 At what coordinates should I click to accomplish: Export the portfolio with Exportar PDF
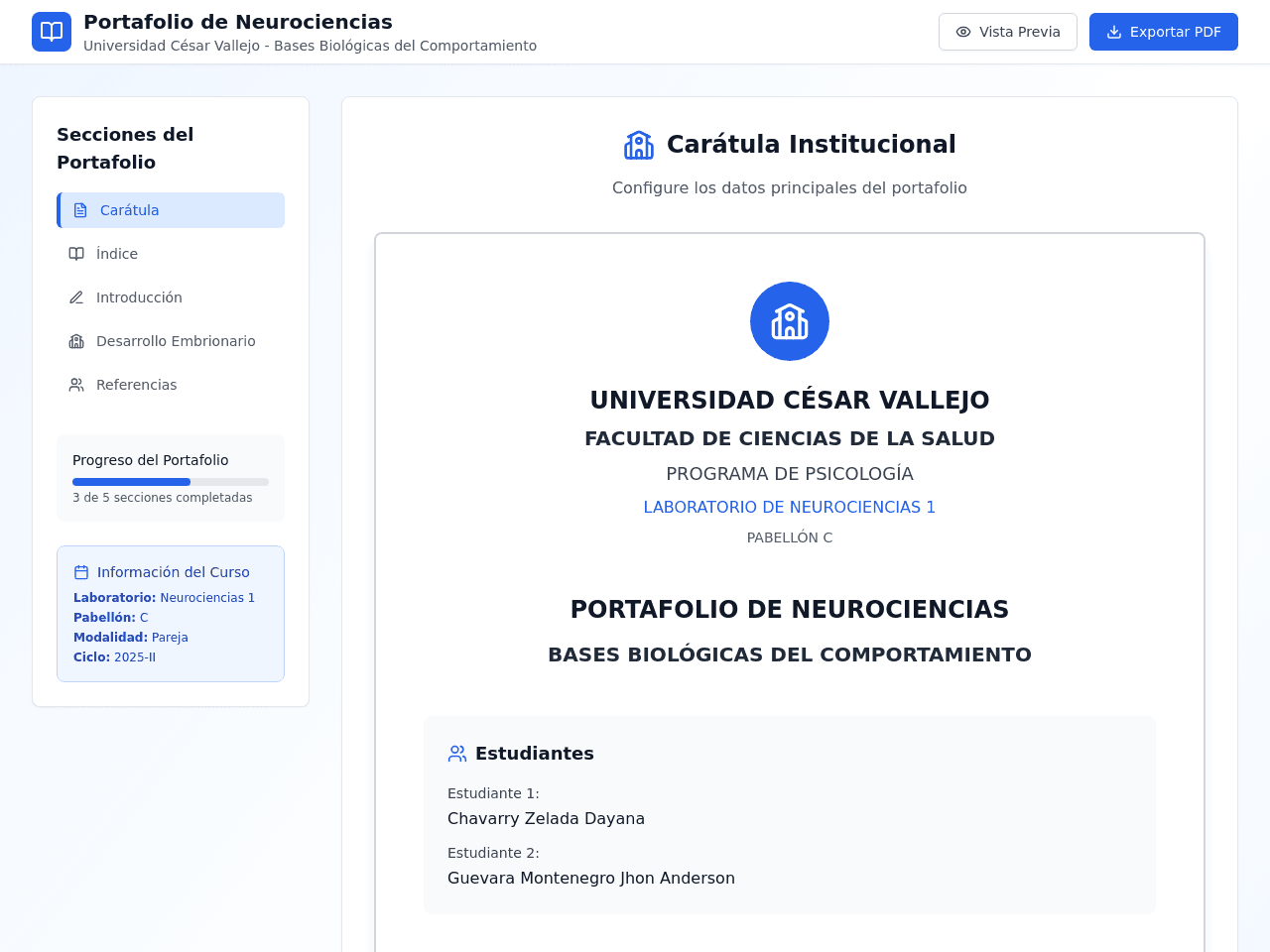tap(1164, 32)
